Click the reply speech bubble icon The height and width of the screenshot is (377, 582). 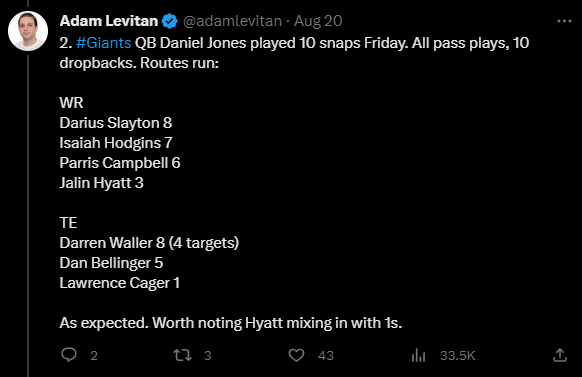click(69, 355)
